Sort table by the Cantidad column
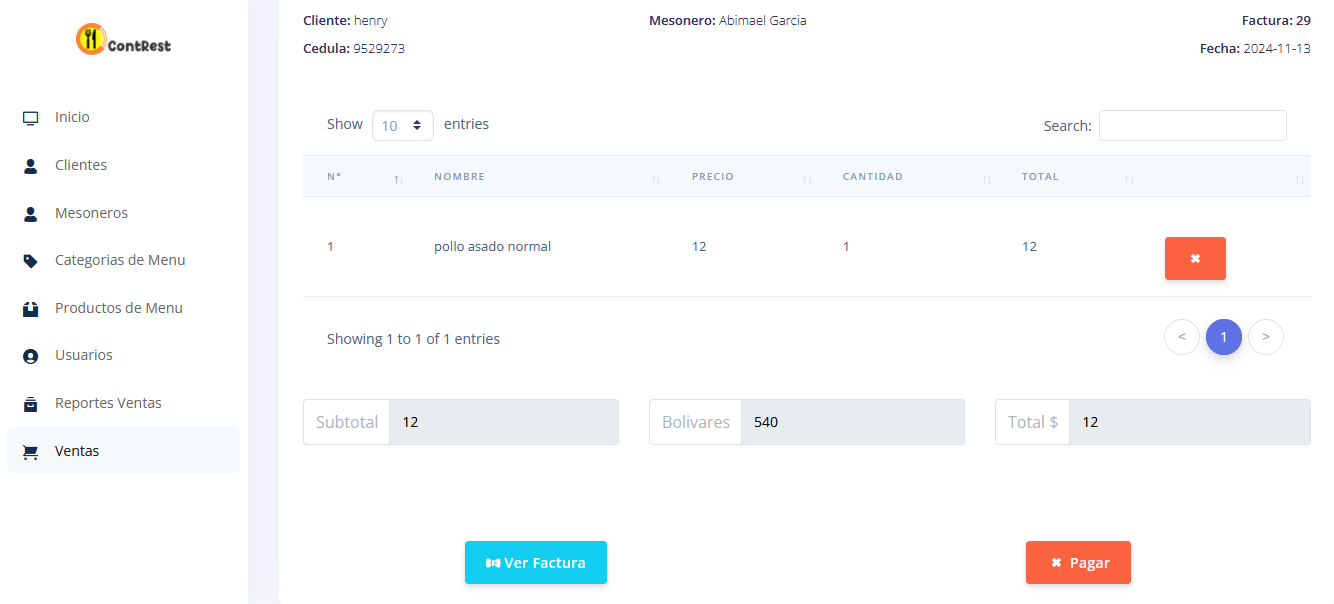Screen dimensions: 1334x604 (x=917, y=177)
